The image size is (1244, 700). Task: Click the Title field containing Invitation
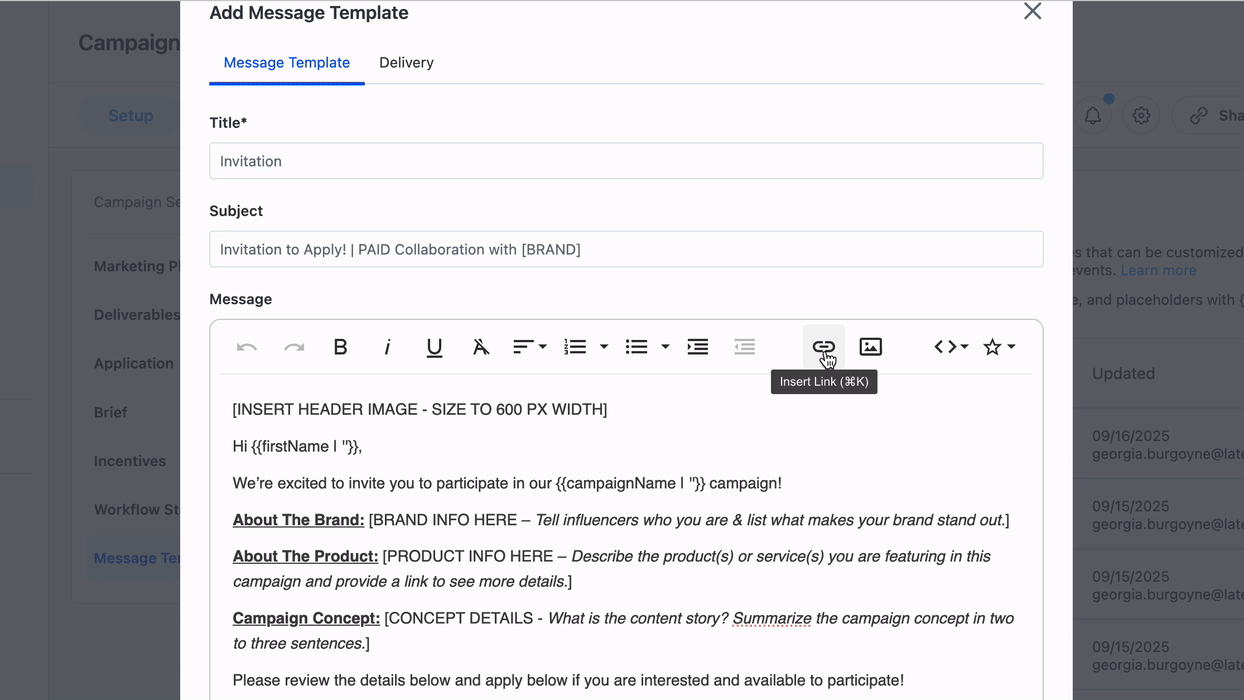(626, 161)
